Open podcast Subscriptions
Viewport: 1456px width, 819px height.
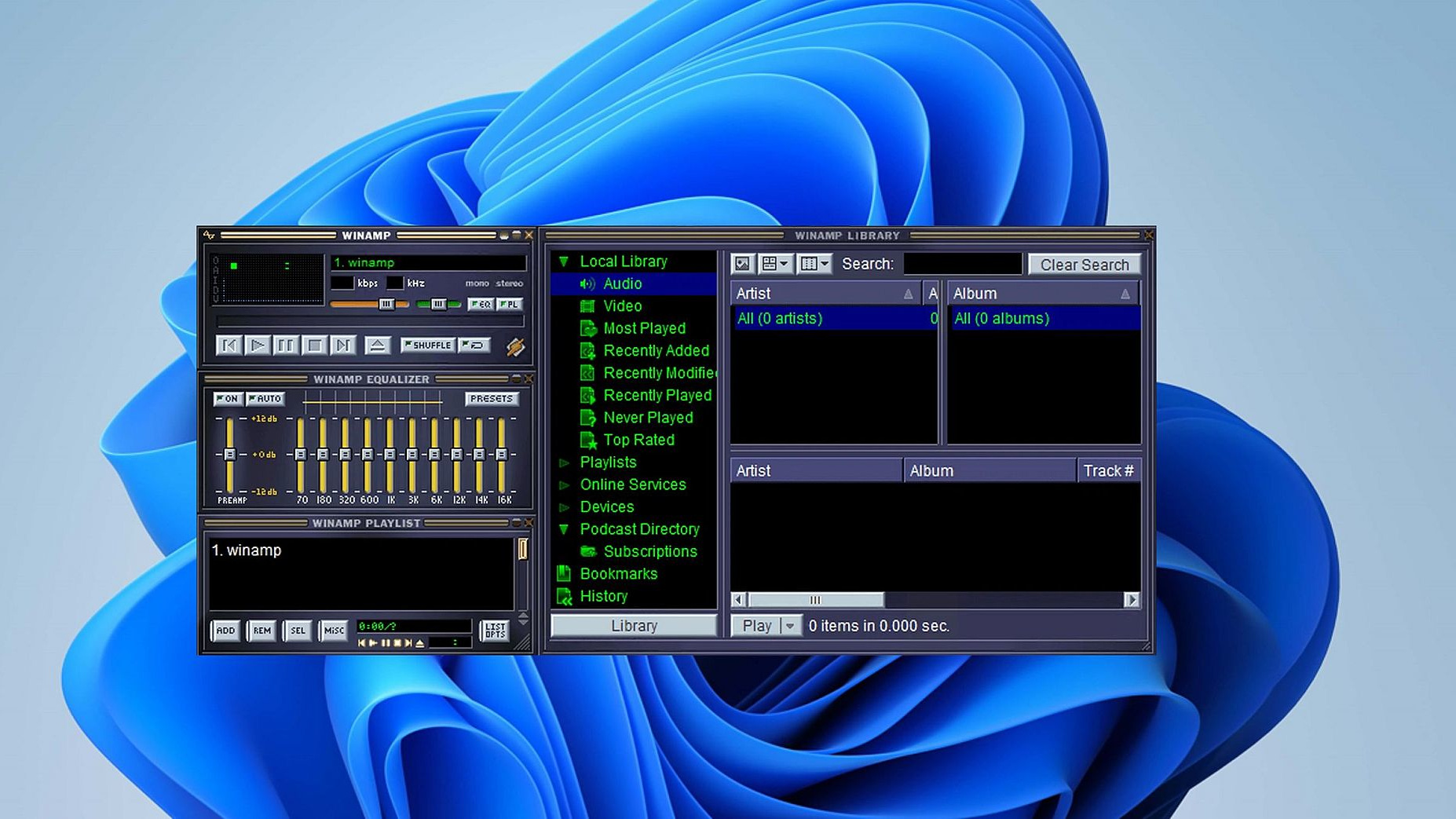pyautogui.click(x=650, y=552)
